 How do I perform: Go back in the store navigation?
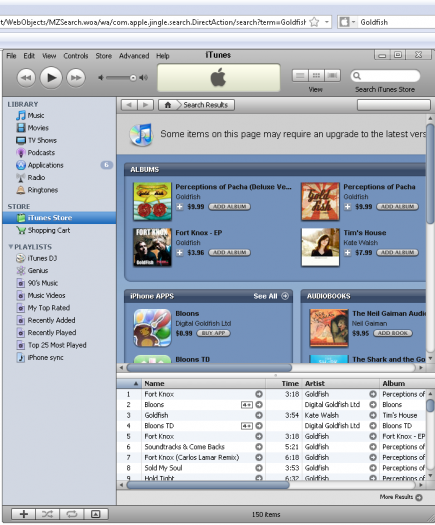(x=129, y=105)
